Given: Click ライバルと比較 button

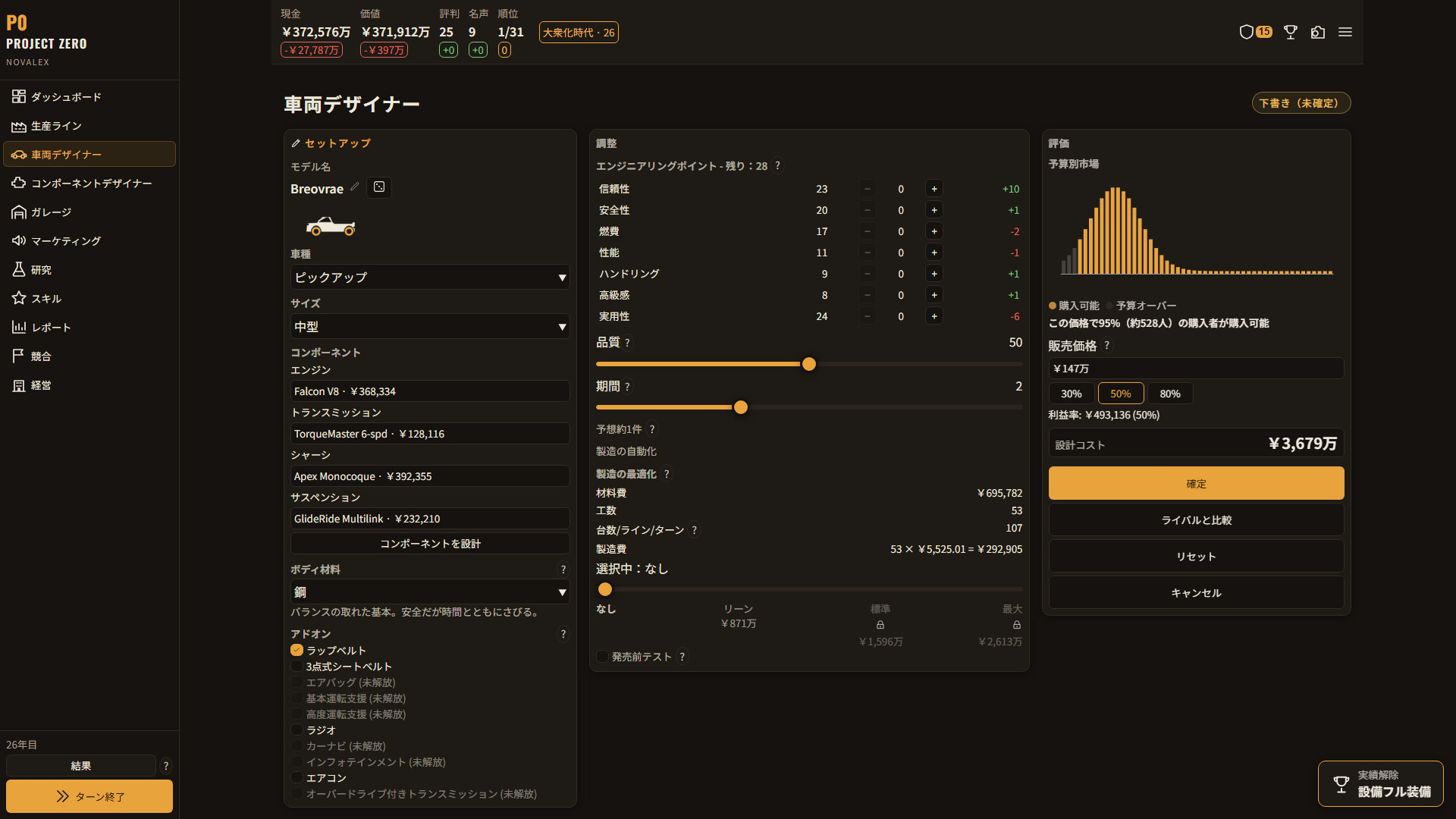Looking at the screenshot, I should [1196, 520].
